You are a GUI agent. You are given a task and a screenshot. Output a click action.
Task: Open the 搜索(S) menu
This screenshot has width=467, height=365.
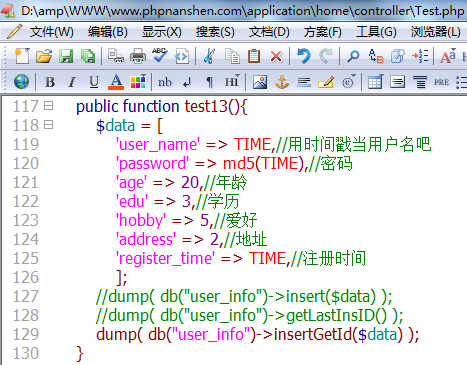(215, 32)
